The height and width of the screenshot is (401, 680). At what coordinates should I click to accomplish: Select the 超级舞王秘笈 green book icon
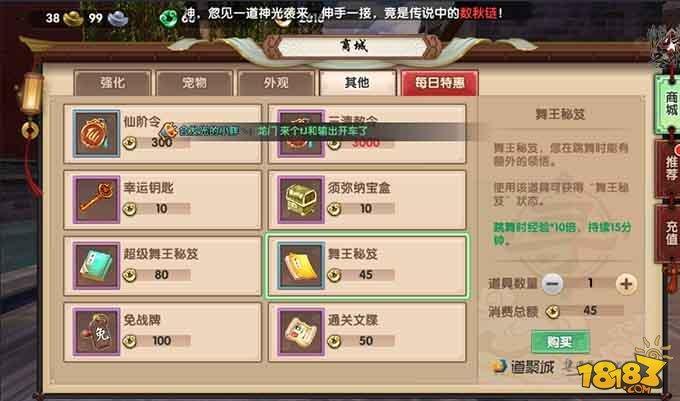click(96, 265)
